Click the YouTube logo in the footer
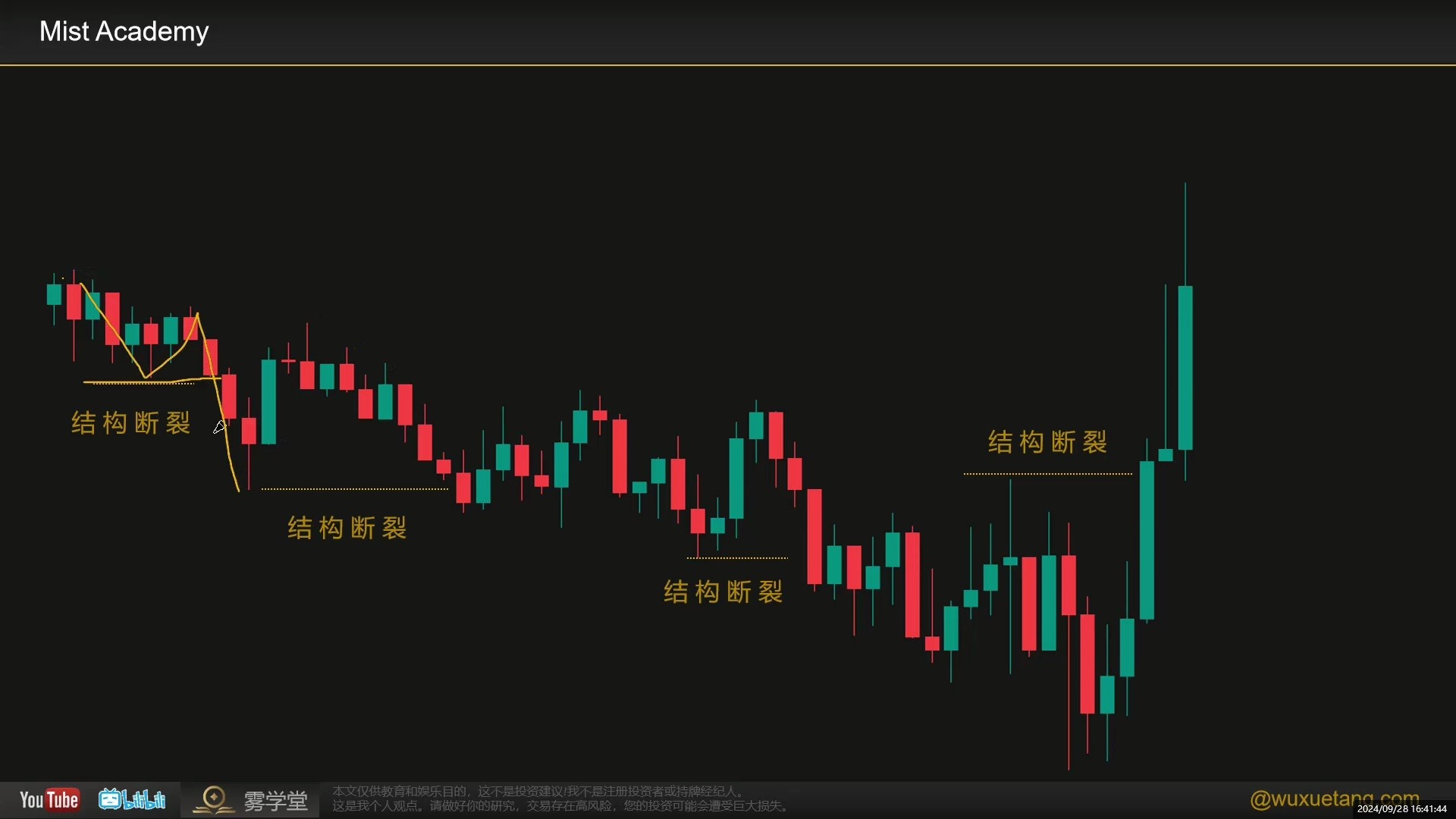The width and height of the screenshot is (1456, 819). click(x=49, y=800)
